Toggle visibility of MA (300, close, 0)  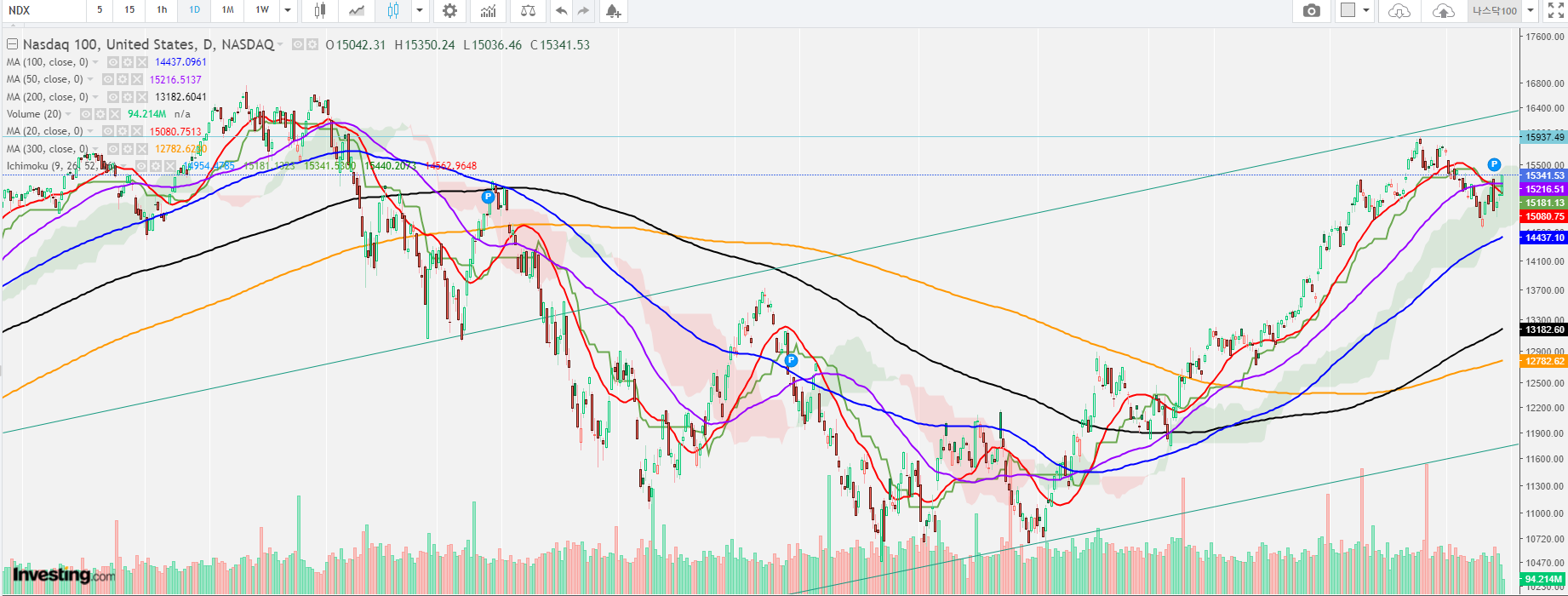click(x=113, y=149)
